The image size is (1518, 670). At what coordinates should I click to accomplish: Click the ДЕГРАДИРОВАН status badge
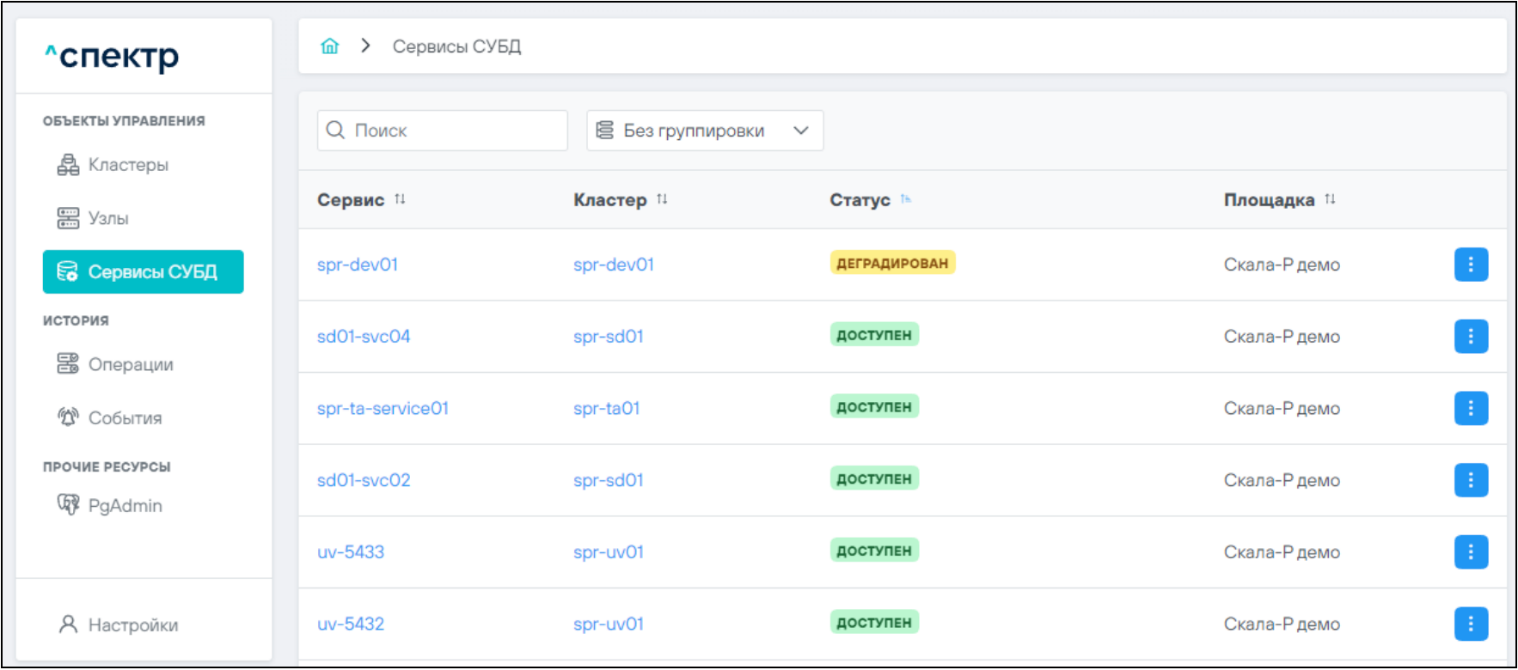pyautogui.click(x=892, y=263)
